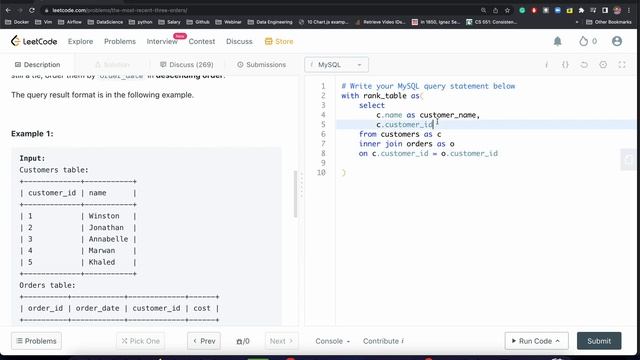
Task: Click the 'Salary' bookmark folder
Action: [169, 22]
